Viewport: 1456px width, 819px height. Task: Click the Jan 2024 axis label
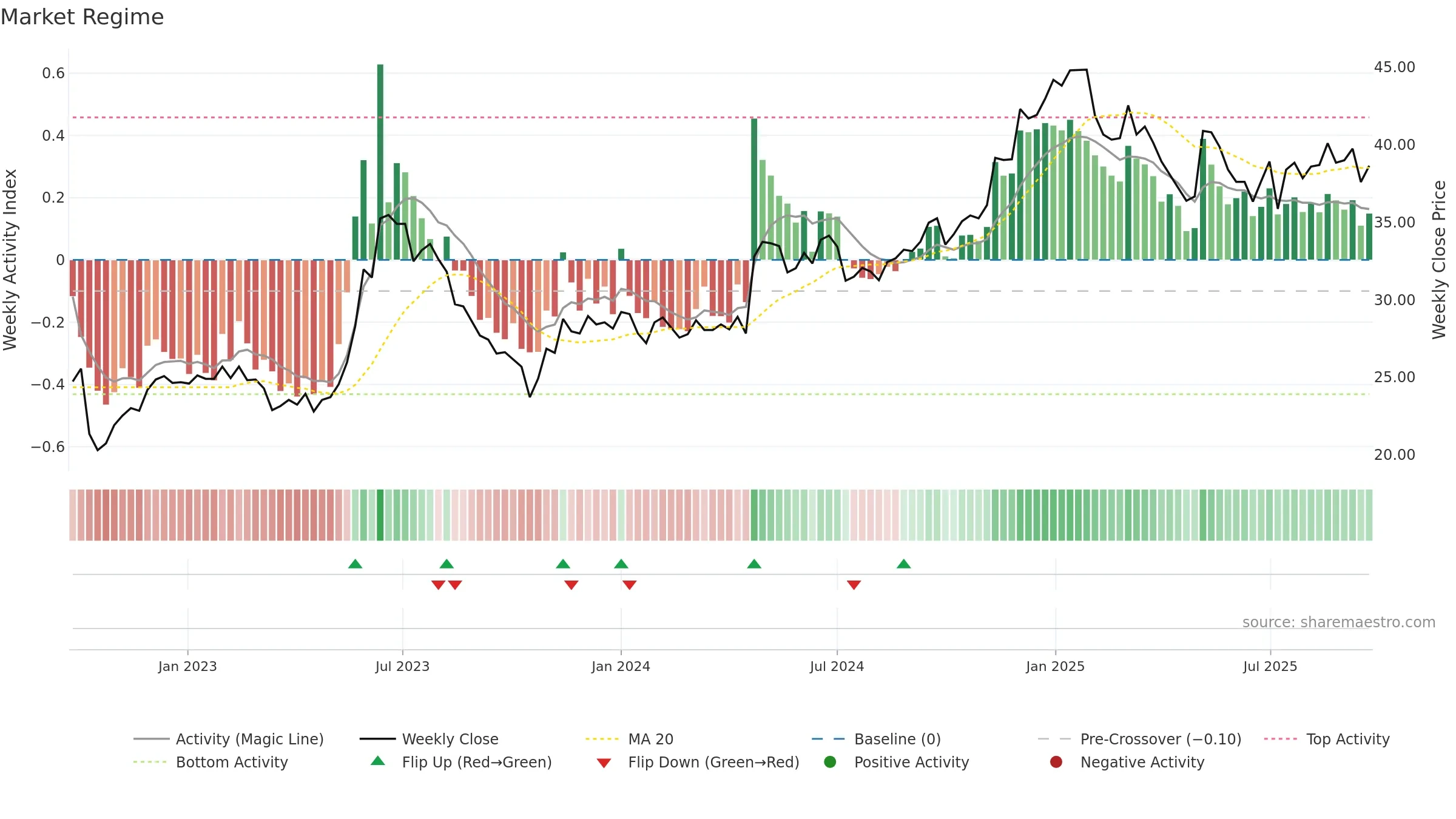click(621, 667)
